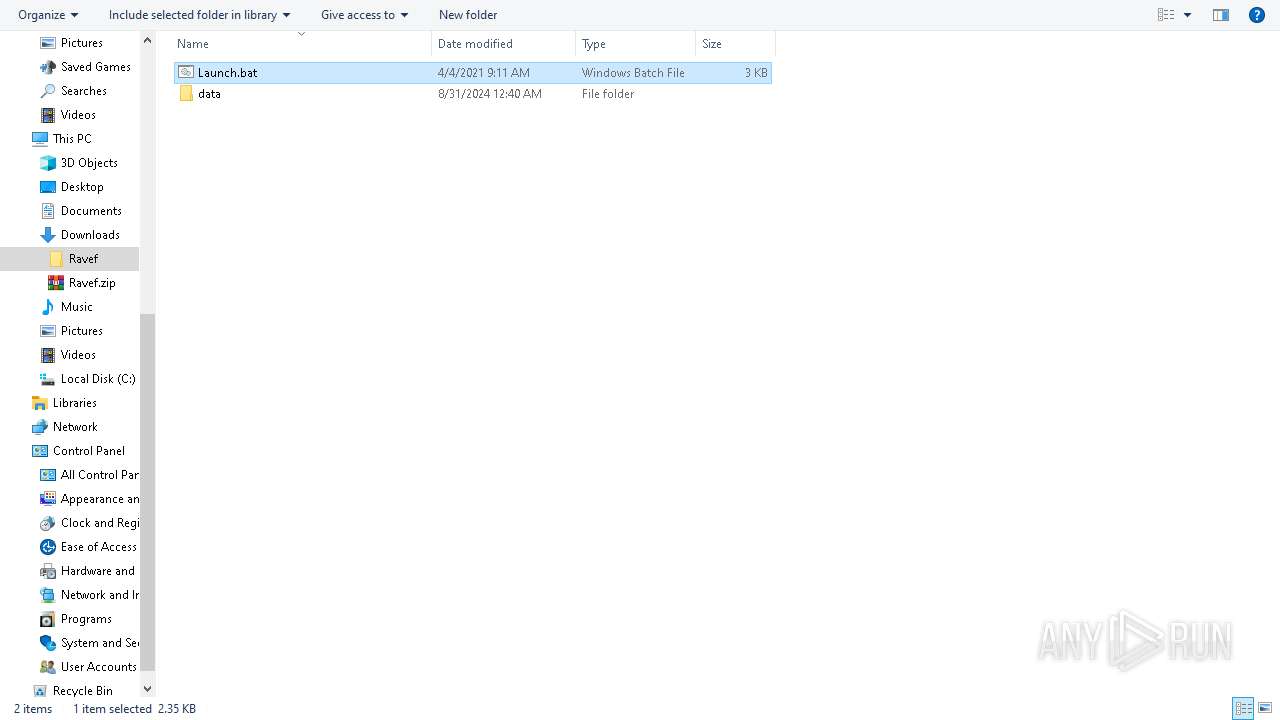This screenshot has height=720, width=1280.
Task: Switch to large icons view in status bar
Action: 1265,709
